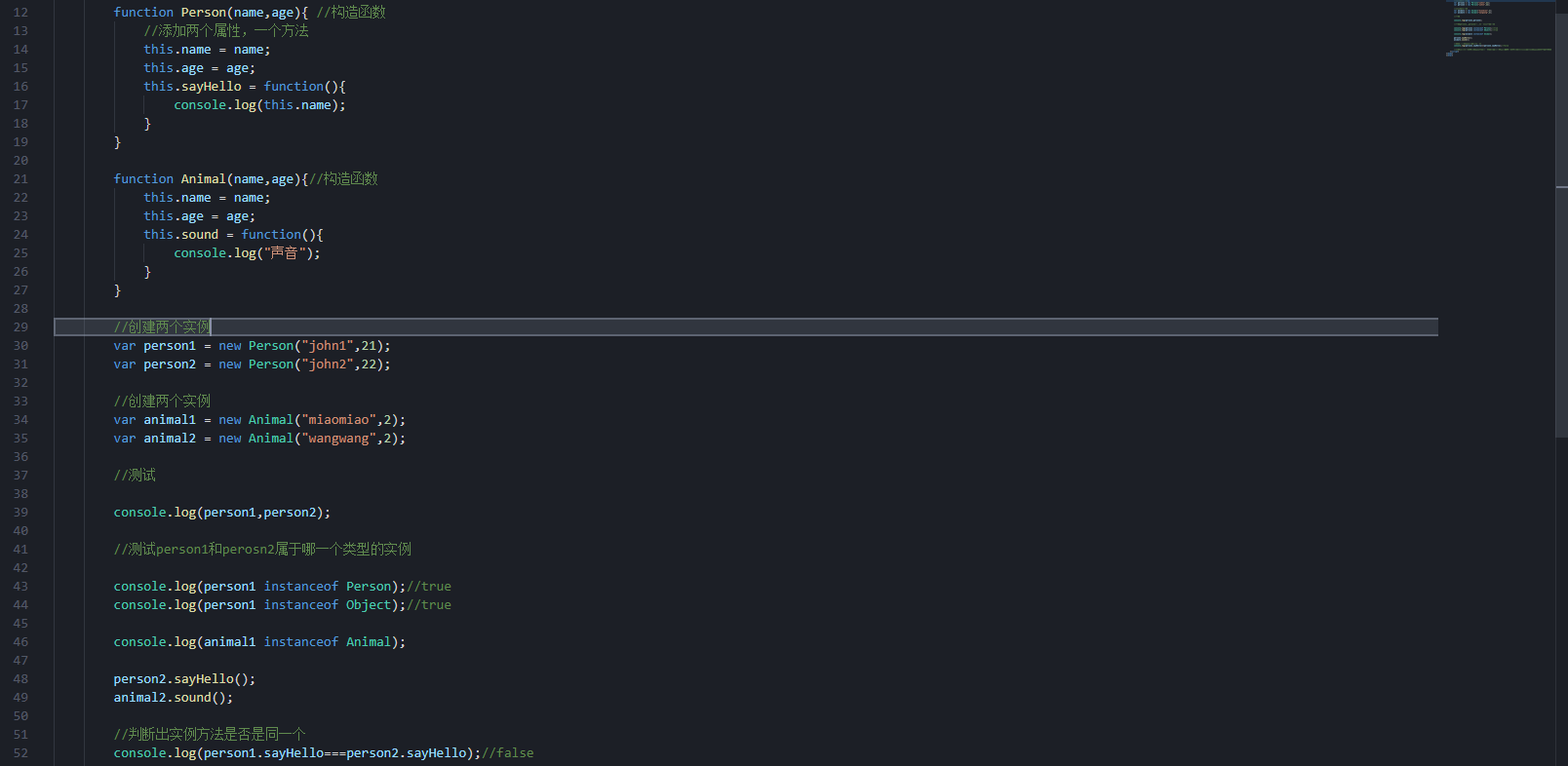The image size is (1568, 766).
Task: Click line number 16 in gutter
Action: click(x=20, y=87)
